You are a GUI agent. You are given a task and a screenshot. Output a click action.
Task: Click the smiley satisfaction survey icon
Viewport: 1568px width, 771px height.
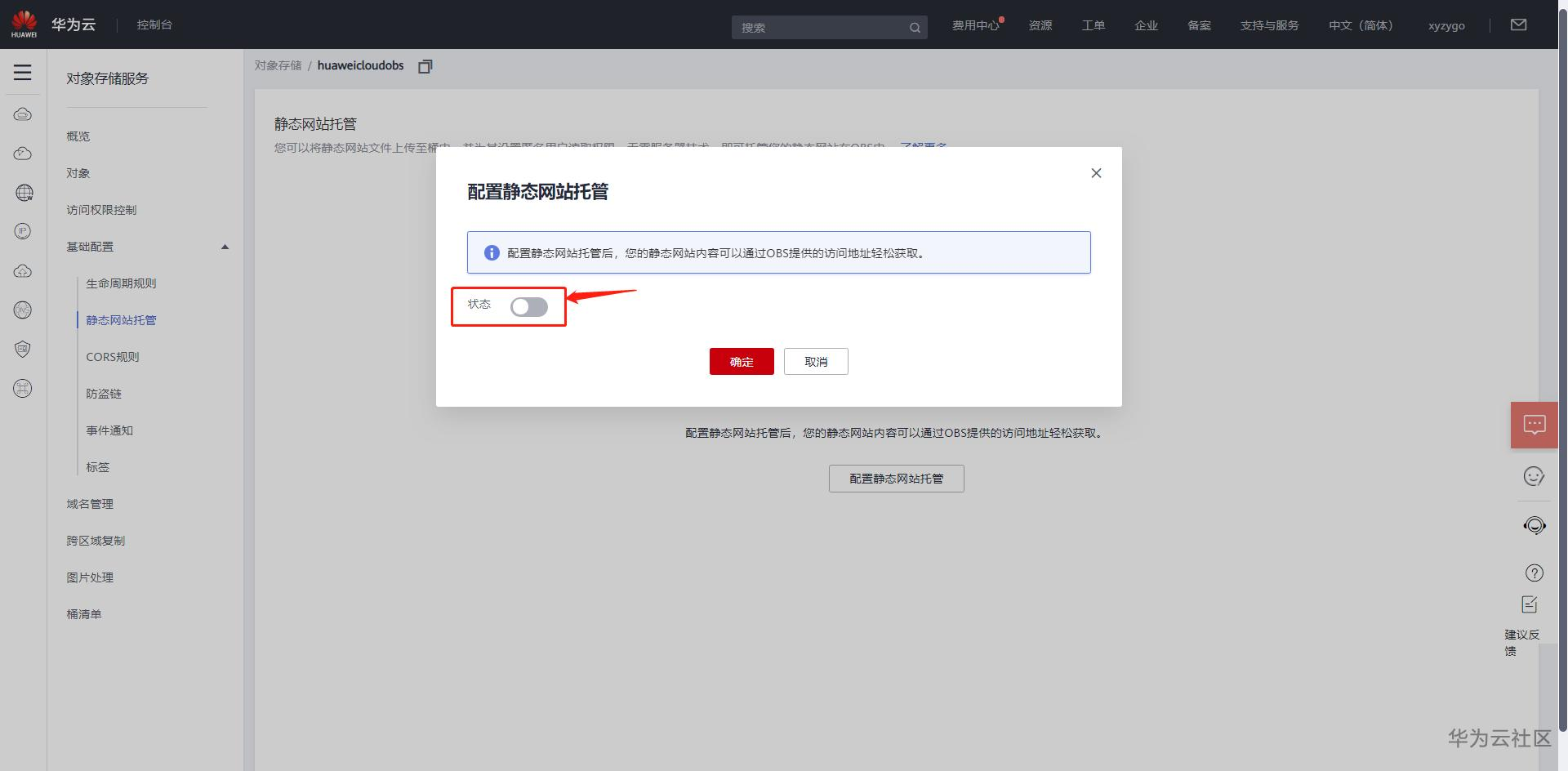click(x=1535, y=476)
